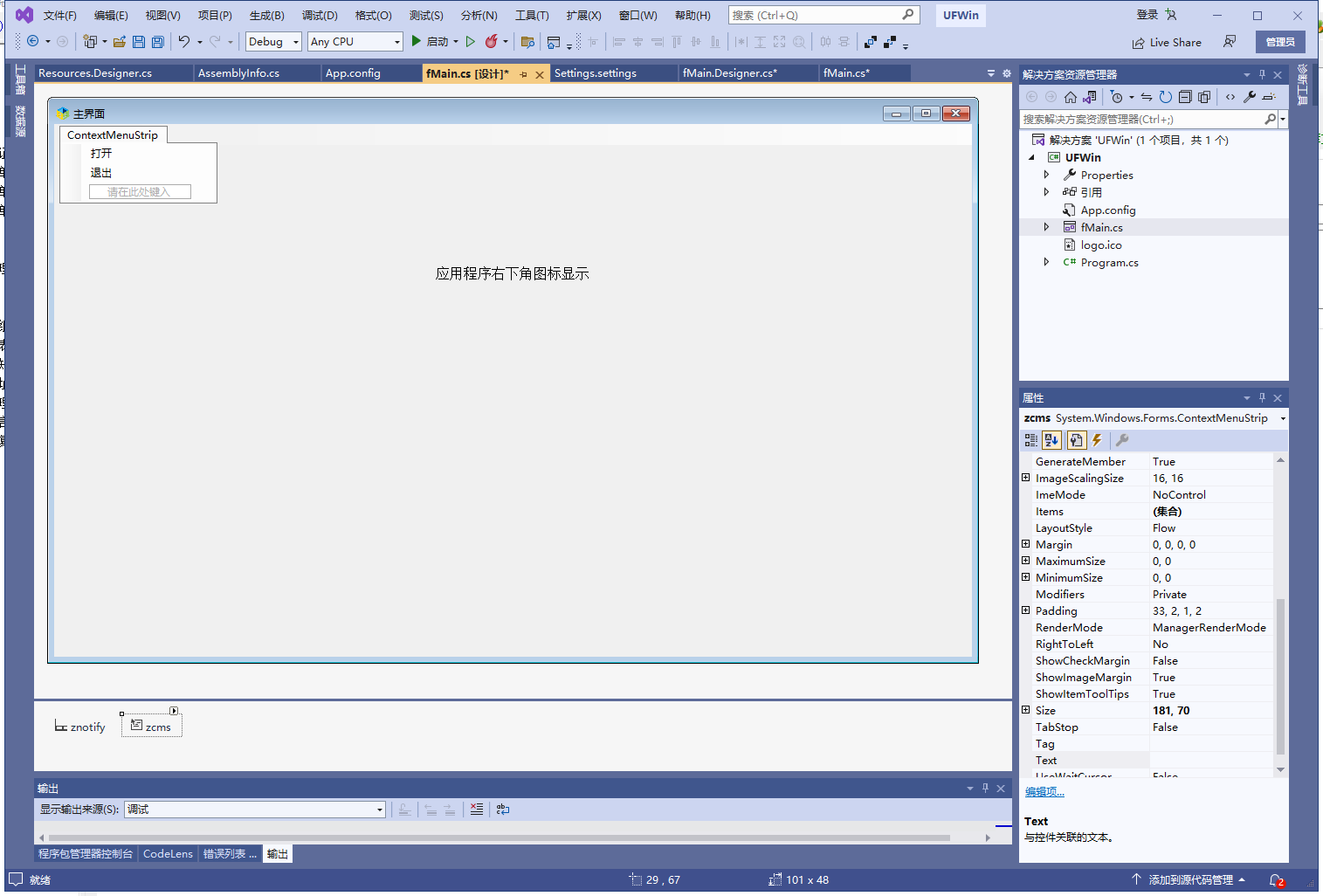The height and width of the screenshot is (896, 1323).
Task: Sync with Active Document icon
Action: (1147, 97)
